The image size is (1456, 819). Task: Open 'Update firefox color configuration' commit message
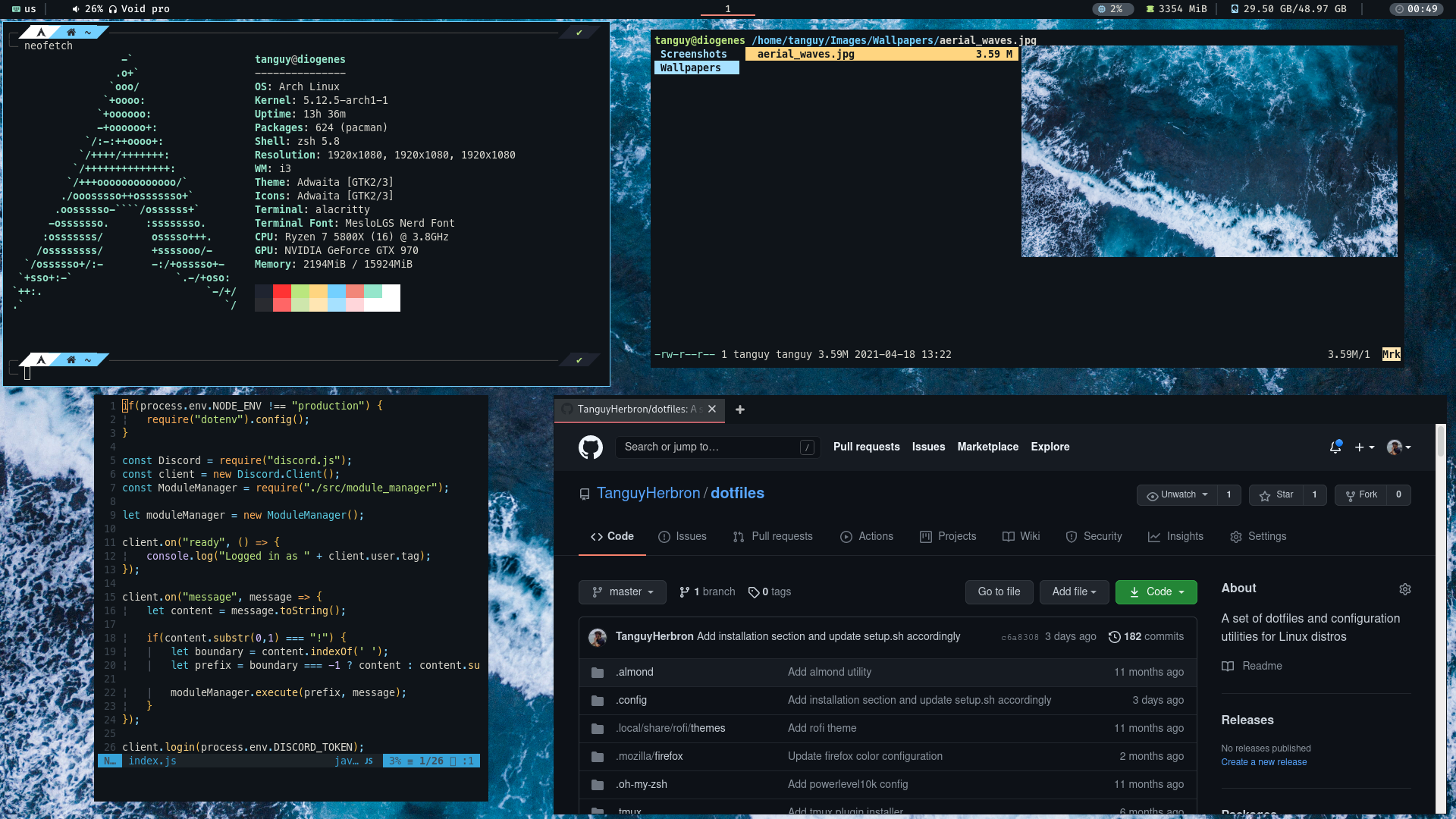click(x=865, y=757)
